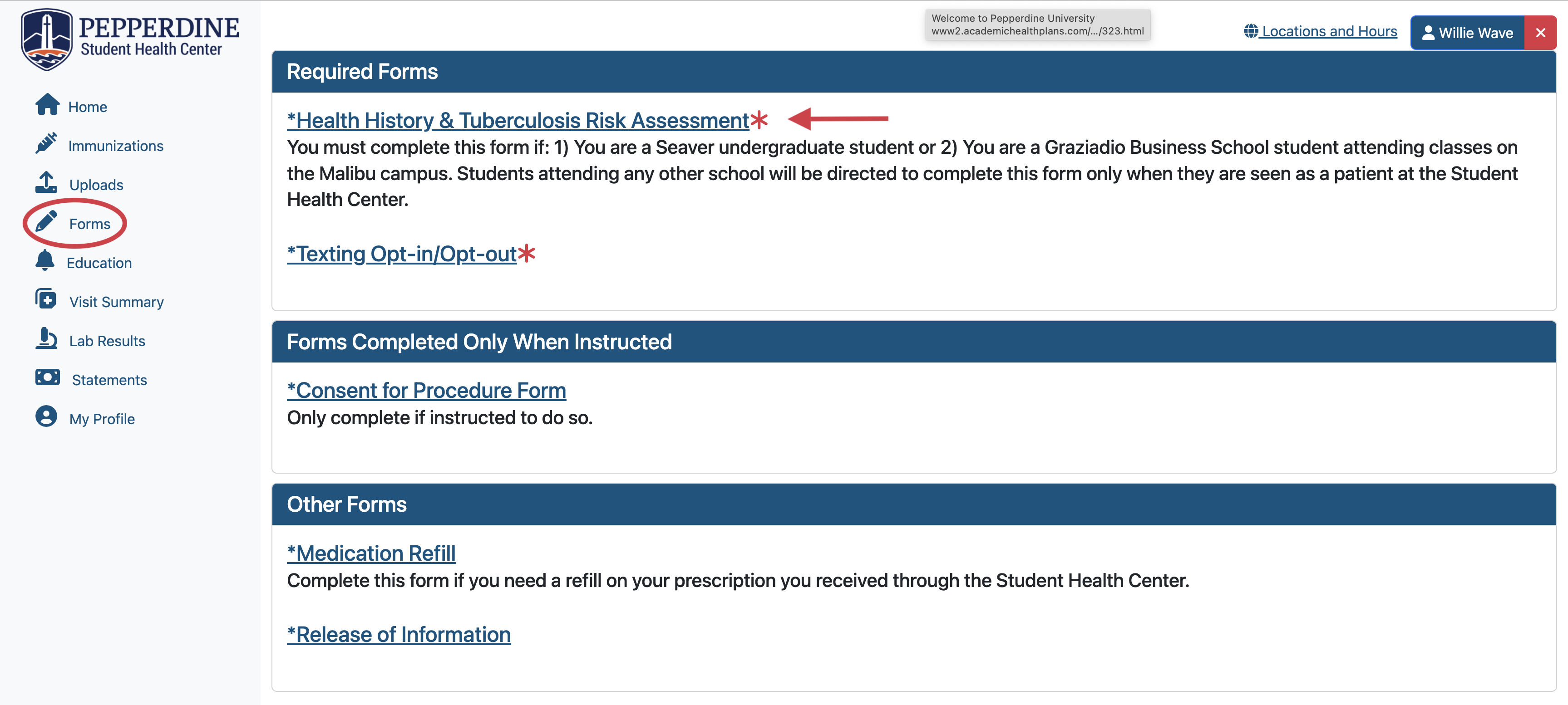
Task: Open Health History & Tuberculosis Risk Assessment form
Action: (518, 120)
